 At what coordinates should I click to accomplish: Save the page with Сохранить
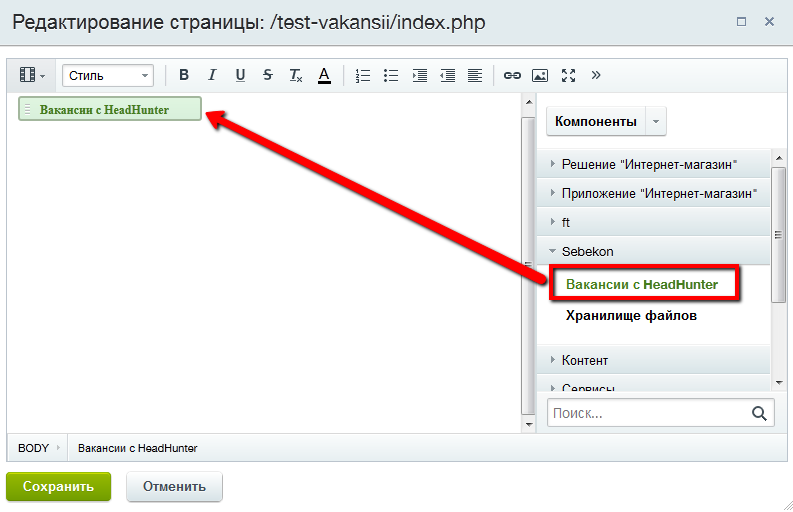pyautogui.click(x=59, y=486)
